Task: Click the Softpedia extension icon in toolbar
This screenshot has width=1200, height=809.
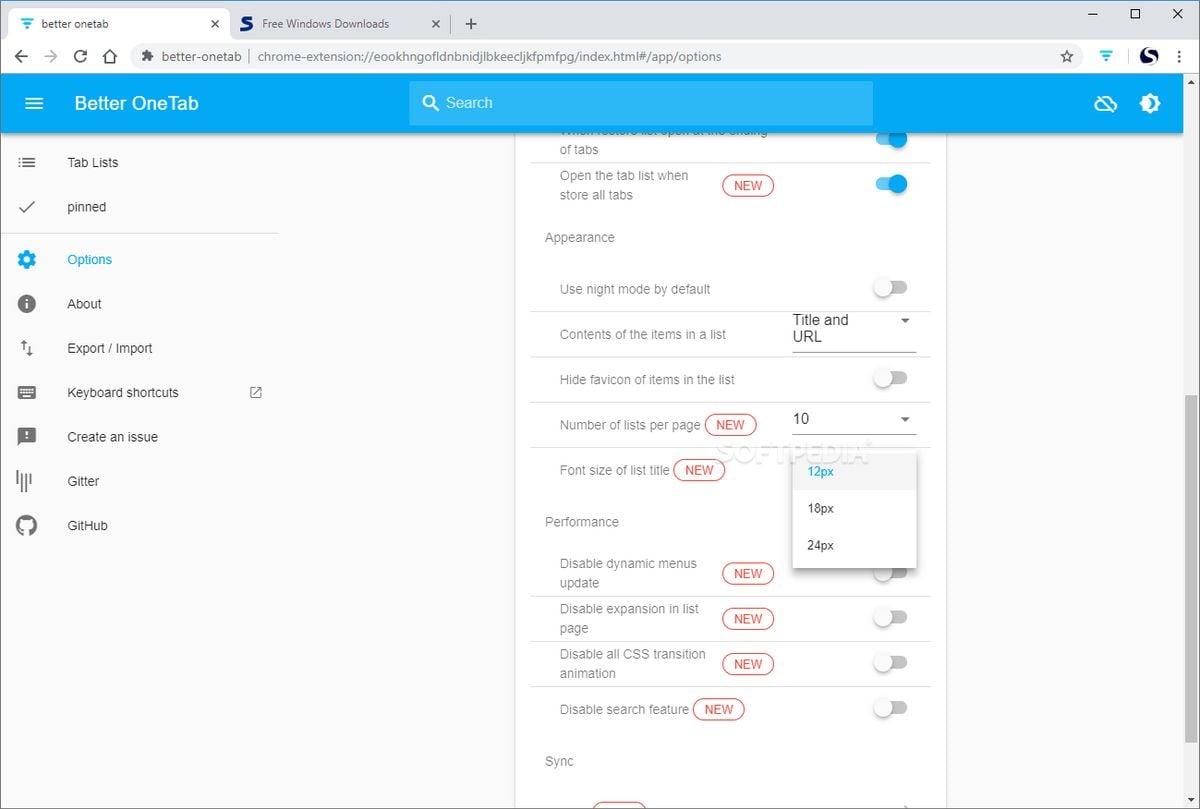Action: pyautogui.click(x=1149, y=56)
